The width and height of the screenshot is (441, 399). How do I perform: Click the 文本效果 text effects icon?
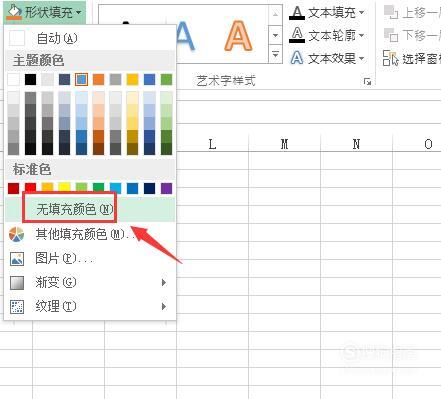click(297, 58)
